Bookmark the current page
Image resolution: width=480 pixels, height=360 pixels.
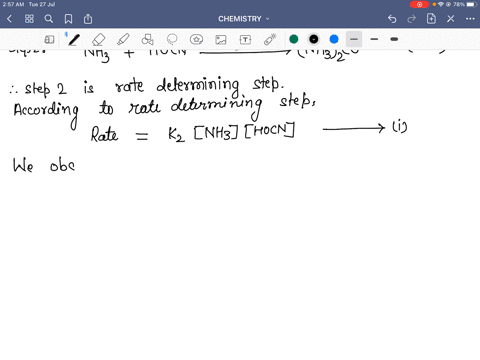(x=68, y=19)
